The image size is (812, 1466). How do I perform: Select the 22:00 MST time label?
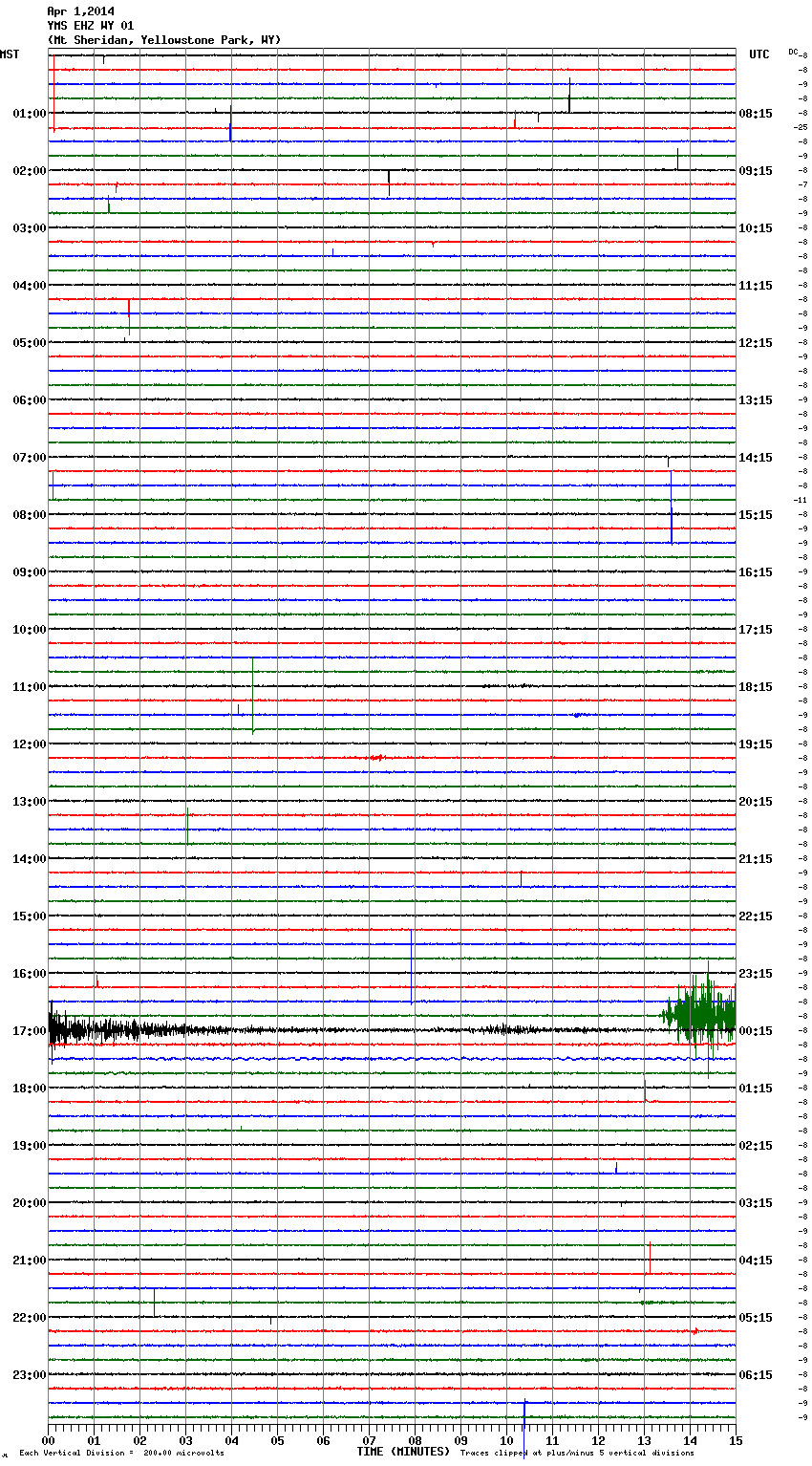click(x=30, y=1318)
